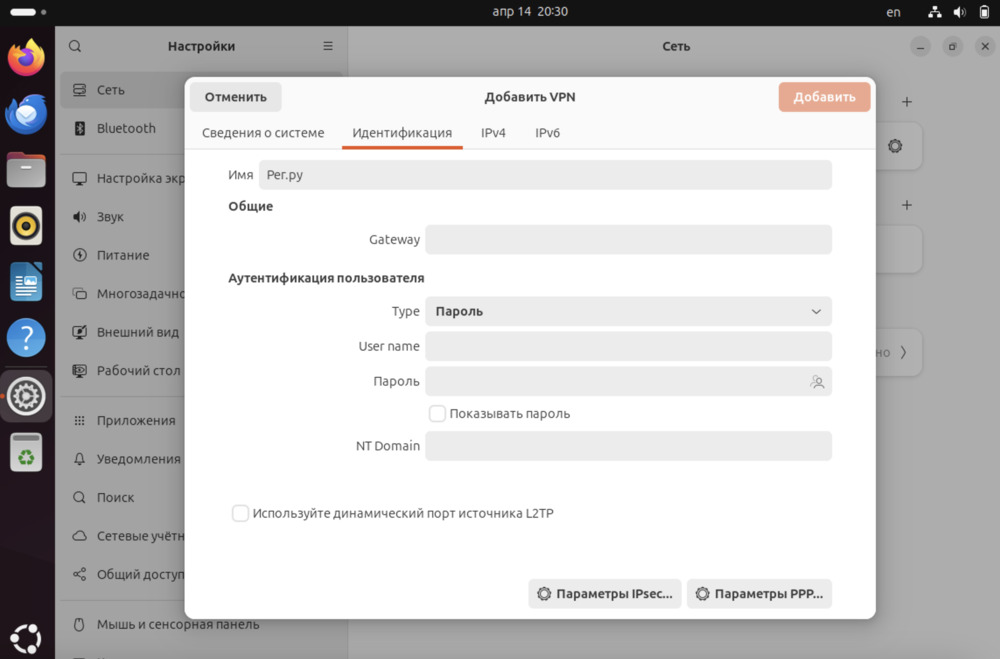Viewport: 1000px width, 659px height.
Task: Click the password storage icon in Пароль field
Action: [817, 382]
